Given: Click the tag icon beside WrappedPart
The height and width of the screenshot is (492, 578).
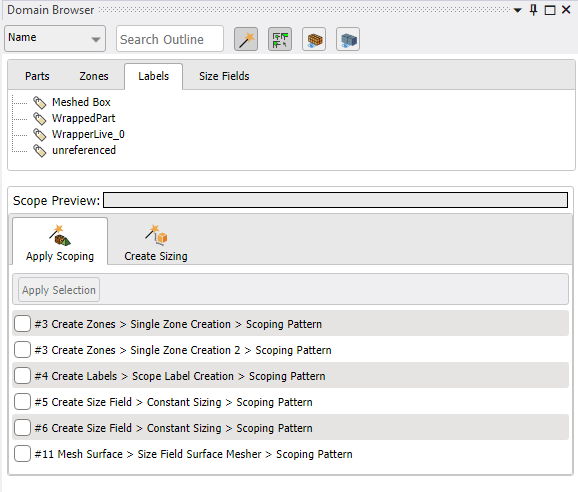Looking at the screenshot, I should click(39, 119).
